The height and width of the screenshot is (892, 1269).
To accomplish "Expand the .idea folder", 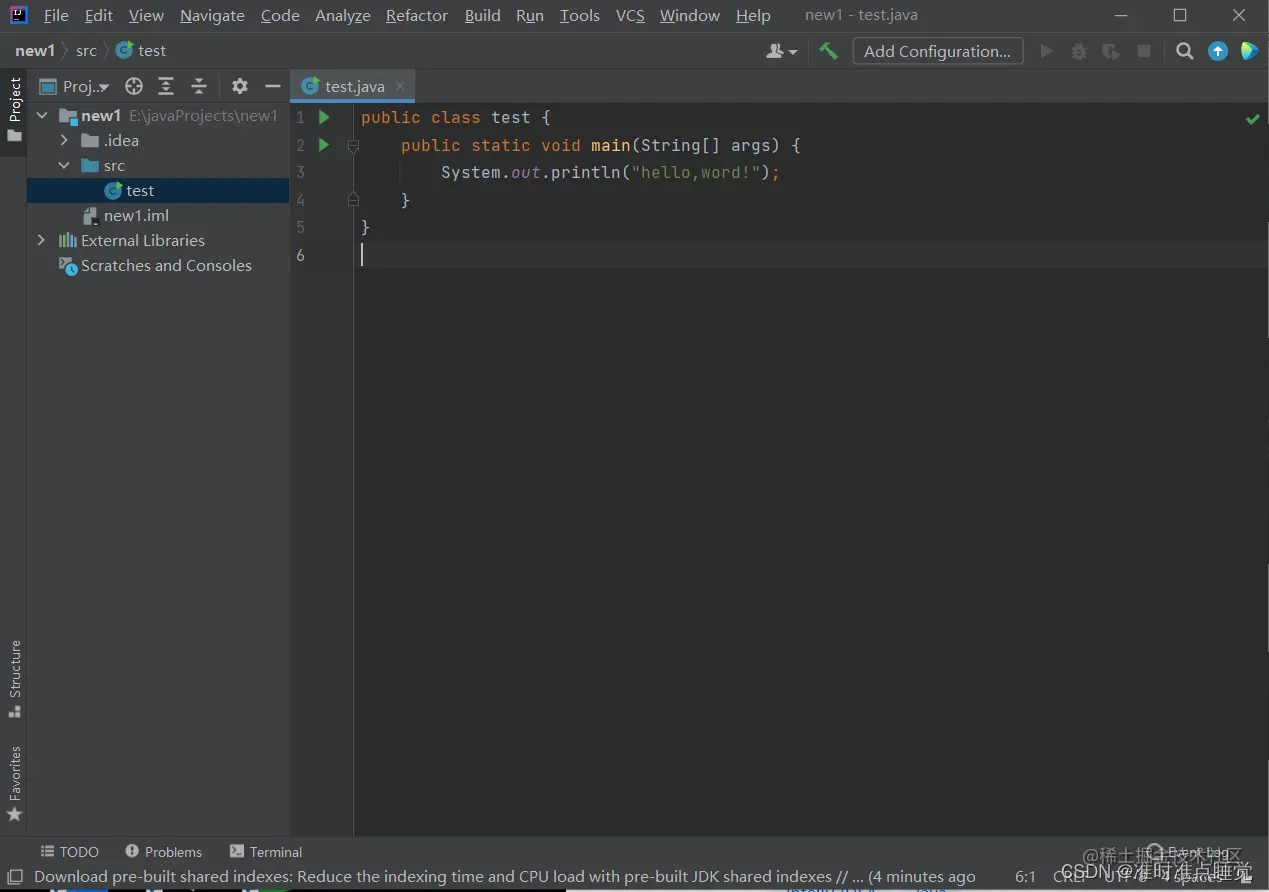I will pyautogui.click(x=64, y=141).
